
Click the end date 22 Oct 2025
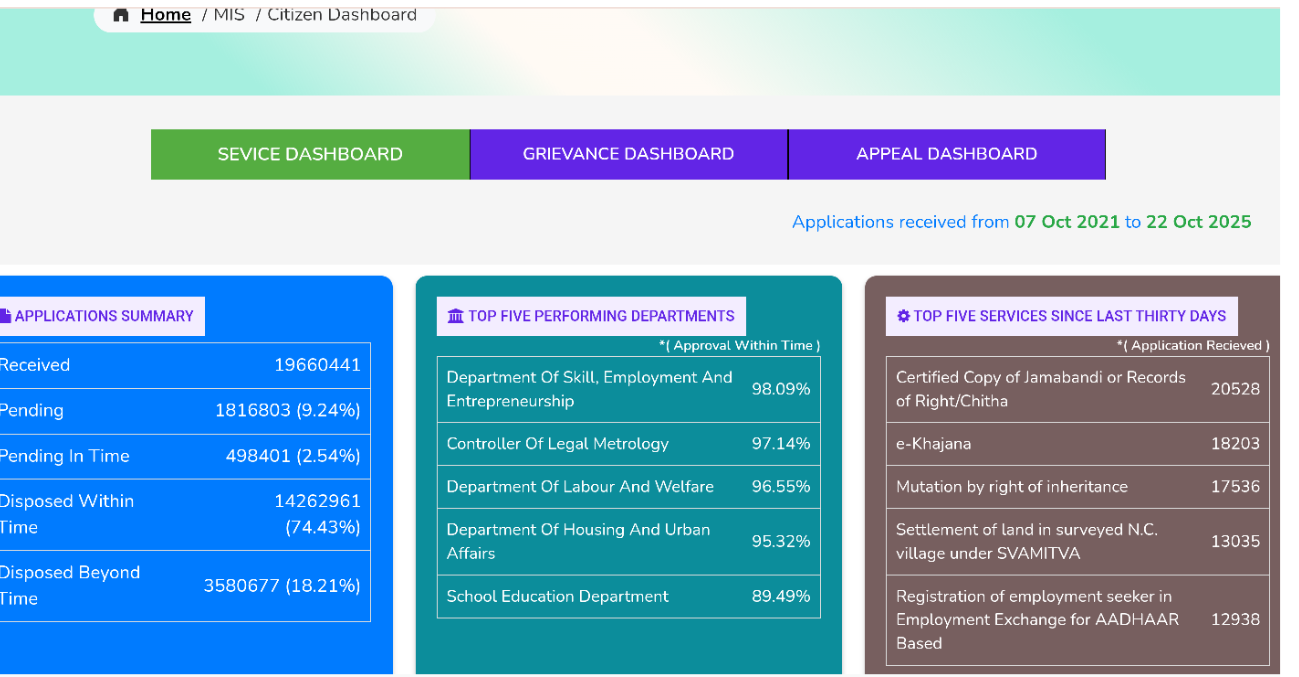[1198, 222]
